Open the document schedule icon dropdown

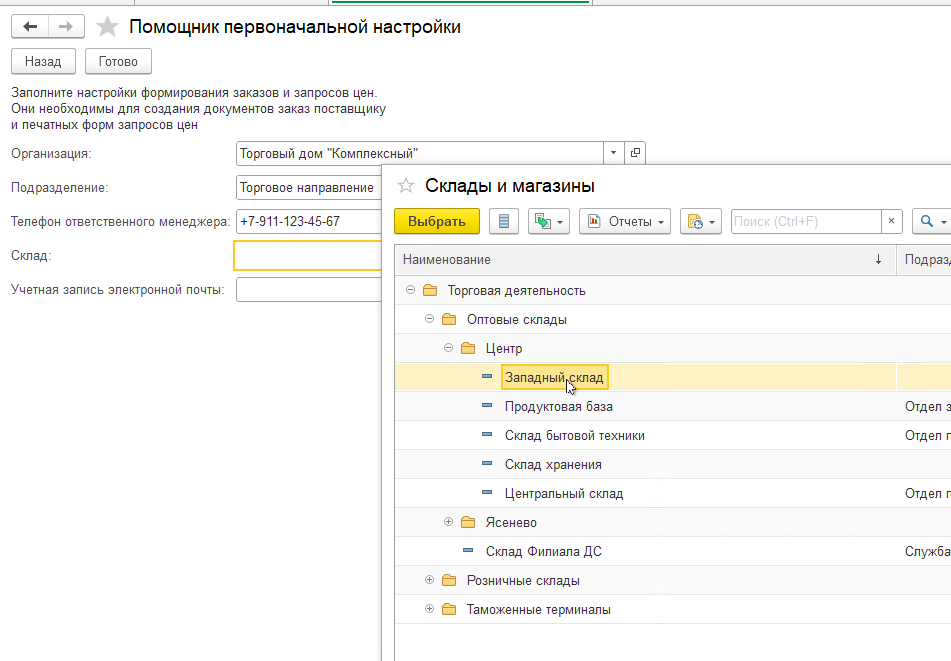pyautogui.click(x=700, y=221)
